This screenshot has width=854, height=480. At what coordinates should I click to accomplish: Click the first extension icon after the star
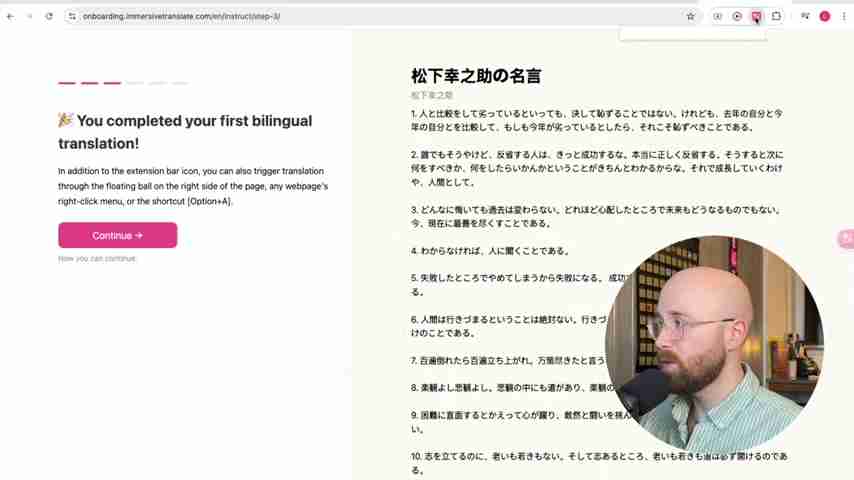point(717,16)
